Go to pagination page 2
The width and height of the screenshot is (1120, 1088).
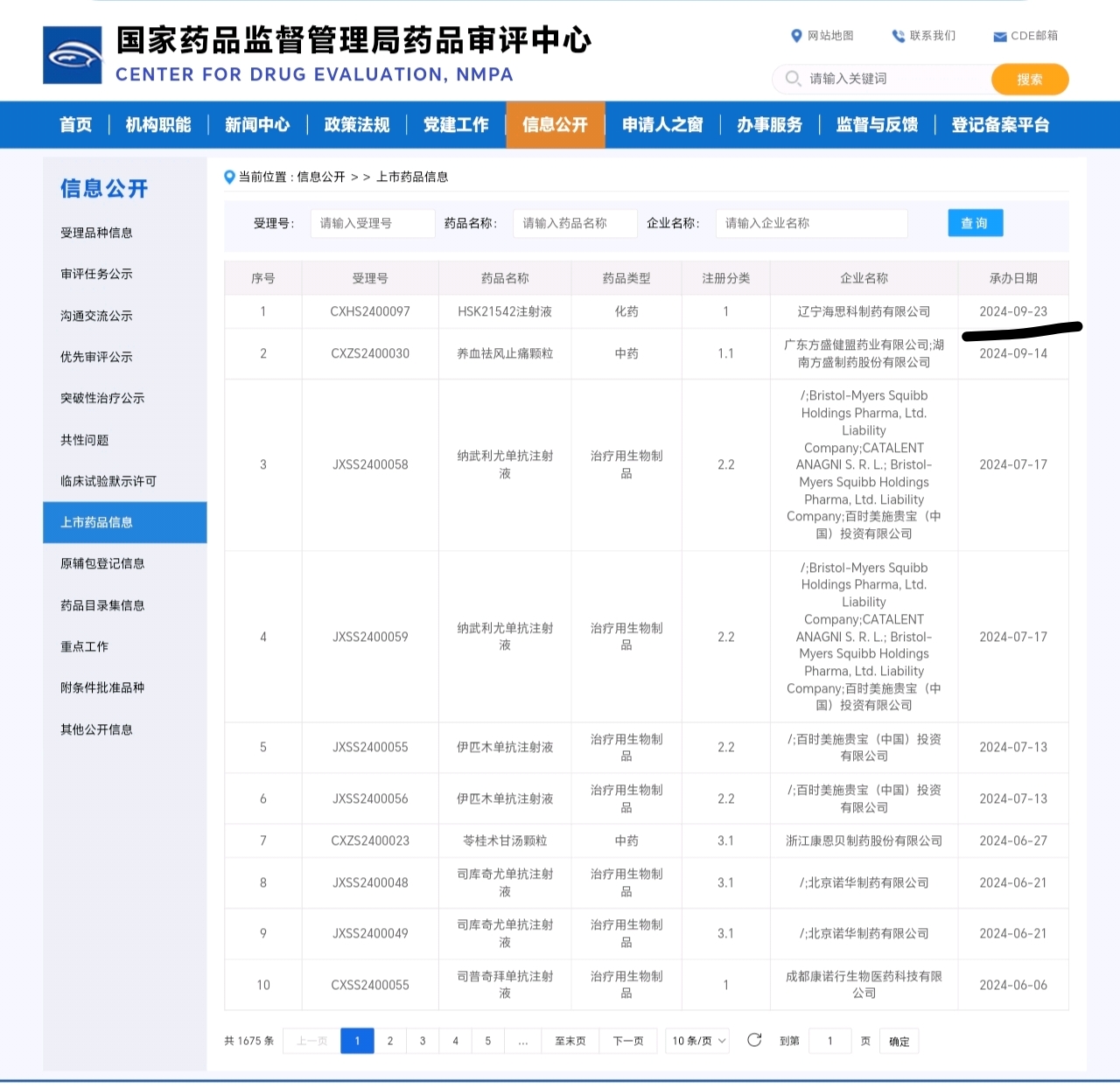point(390,1041)
